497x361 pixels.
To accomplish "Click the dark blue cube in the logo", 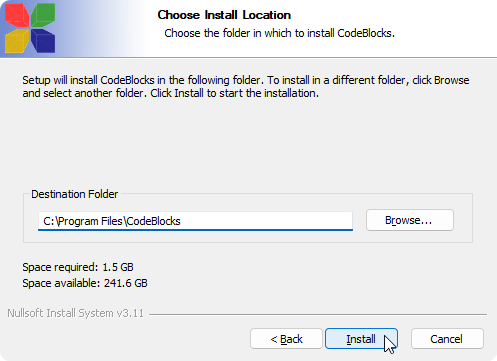I will [43, 41].
